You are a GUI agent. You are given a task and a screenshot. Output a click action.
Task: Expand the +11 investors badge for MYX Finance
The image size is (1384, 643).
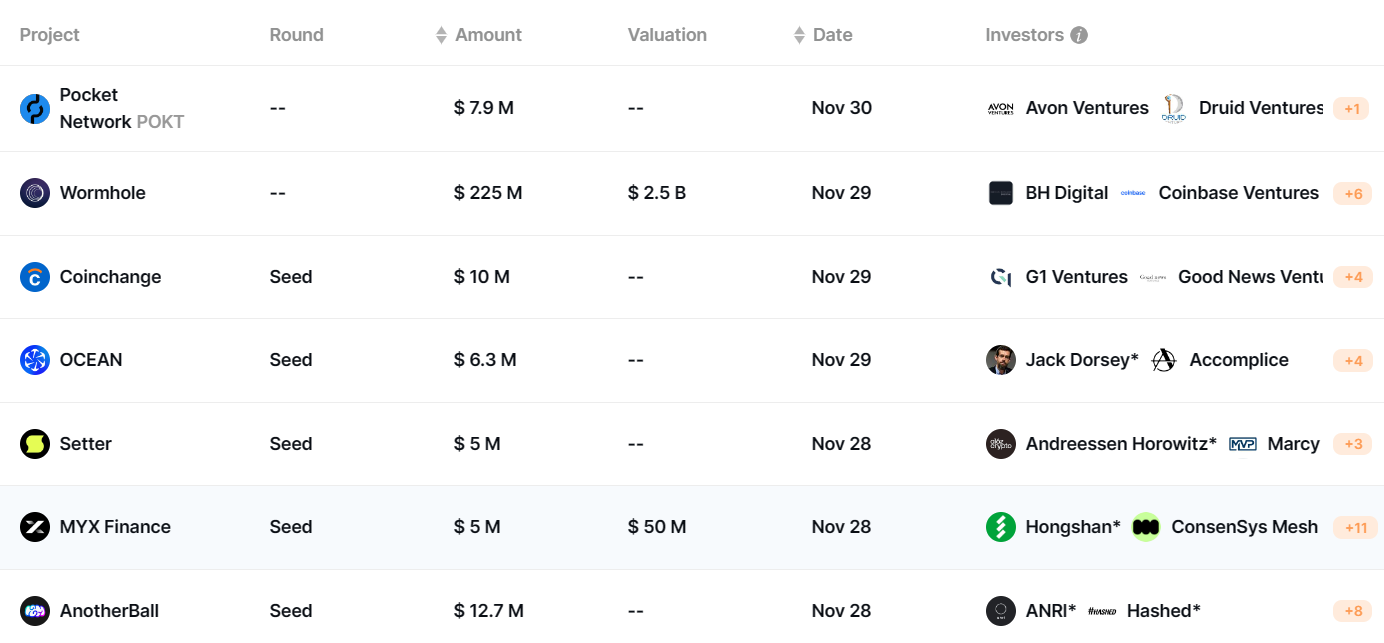[1355, 527]
